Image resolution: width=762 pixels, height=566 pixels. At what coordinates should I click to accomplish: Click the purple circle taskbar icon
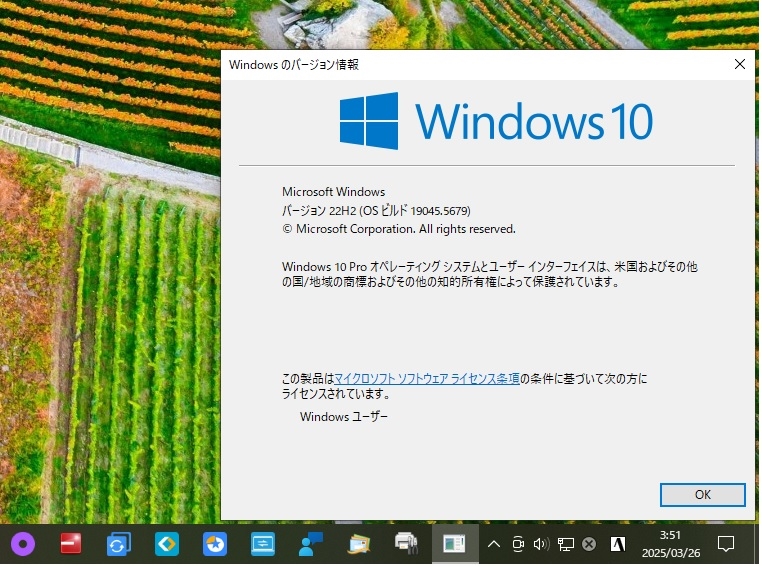pos(22,544)
